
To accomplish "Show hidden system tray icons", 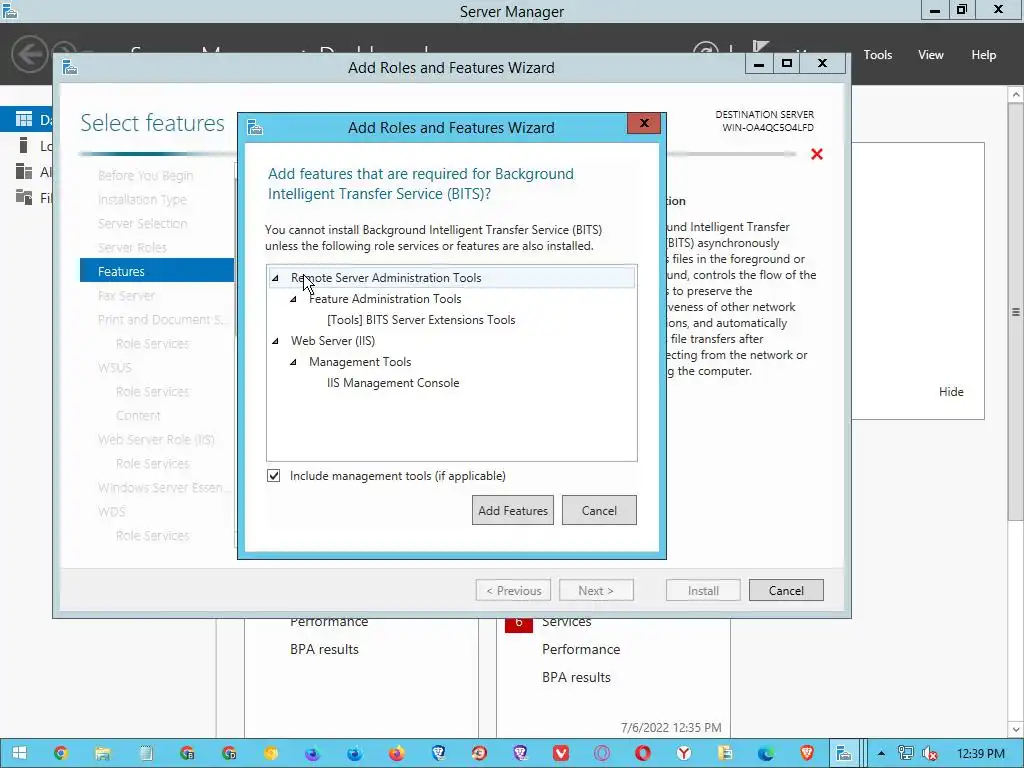I will tap(881, 754).
